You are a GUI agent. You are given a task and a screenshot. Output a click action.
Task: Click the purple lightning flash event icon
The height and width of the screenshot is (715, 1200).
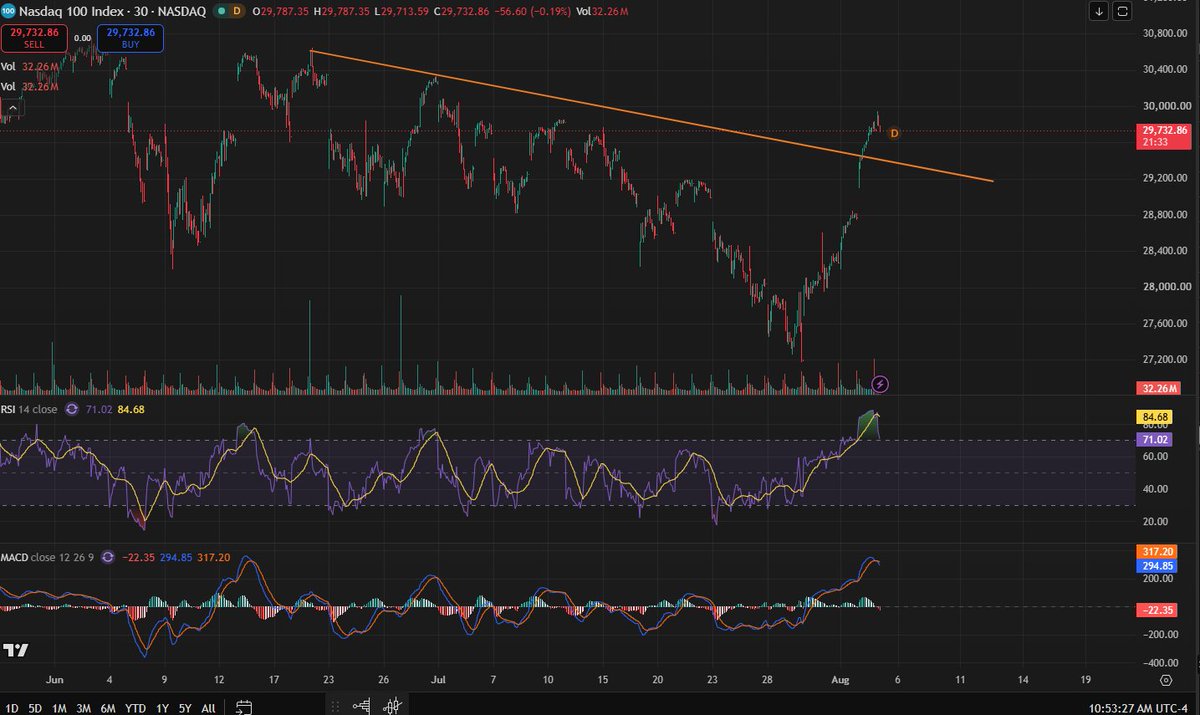tap(880, 383)
